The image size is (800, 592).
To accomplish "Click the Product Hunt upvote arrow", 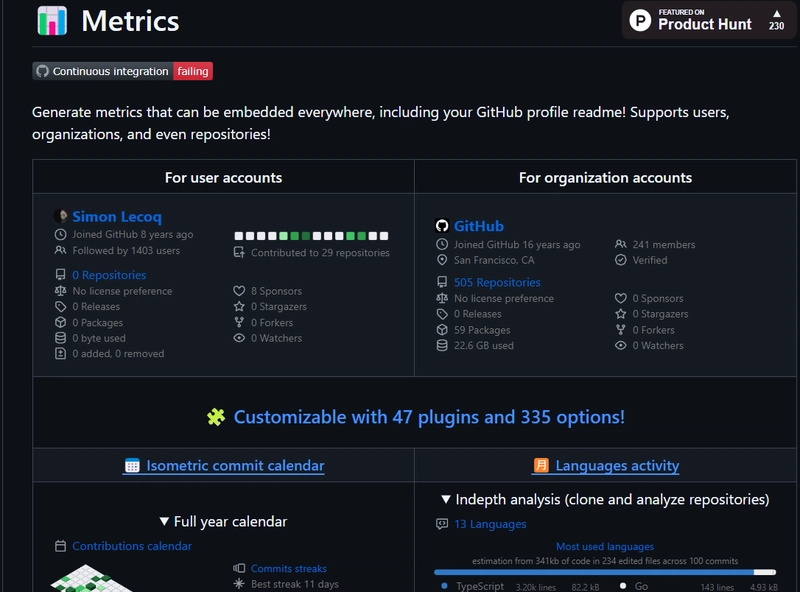I will [x=777, y=14].
